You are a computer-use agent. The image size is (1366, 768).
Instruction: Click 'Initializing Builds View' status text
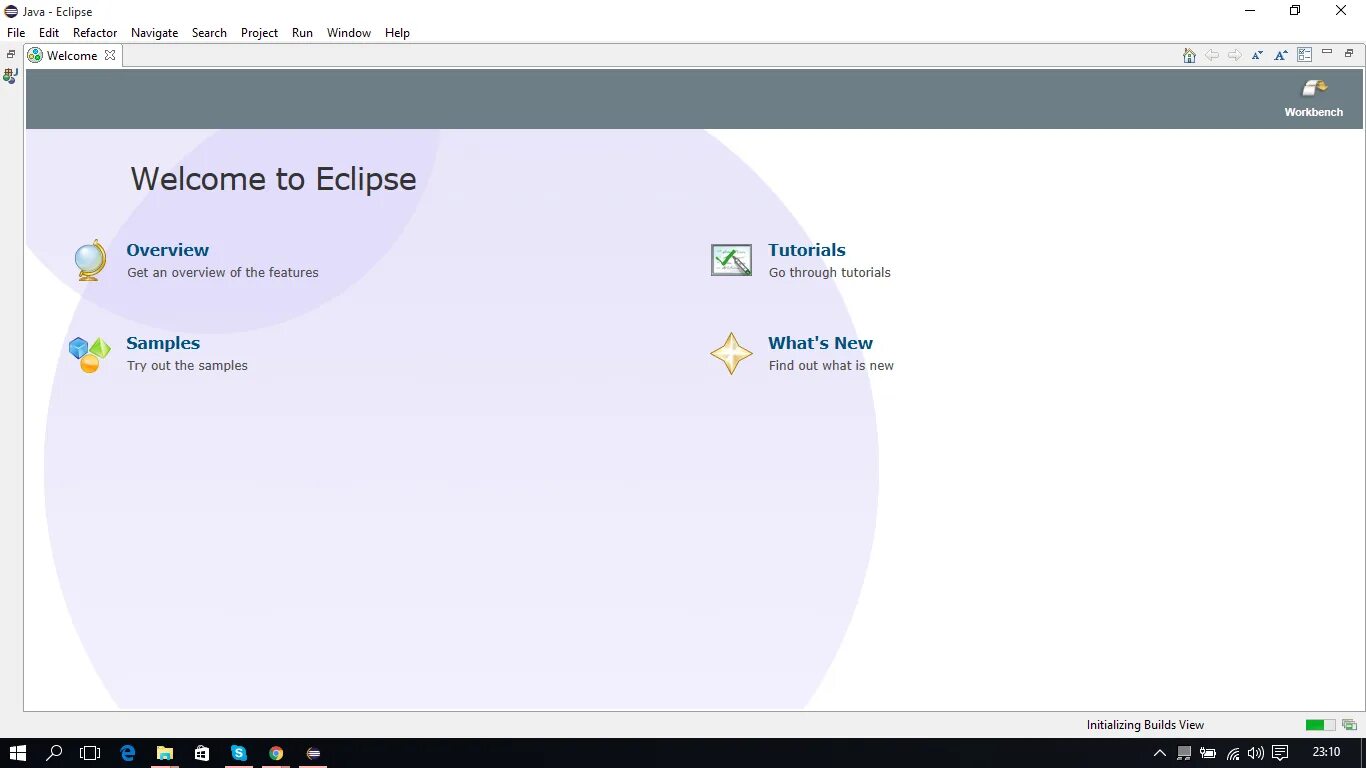coord(1145,725)
